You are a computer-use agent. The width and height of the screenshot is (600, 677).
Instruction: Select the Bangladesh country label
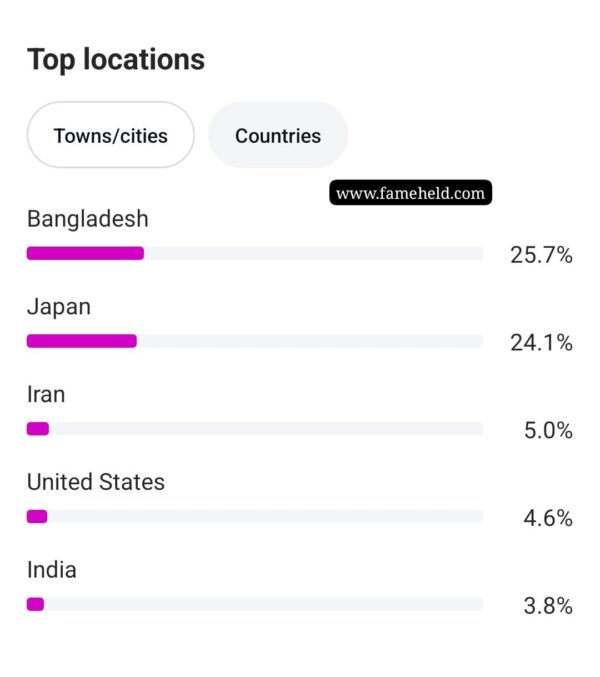click(x=88, y=218)
